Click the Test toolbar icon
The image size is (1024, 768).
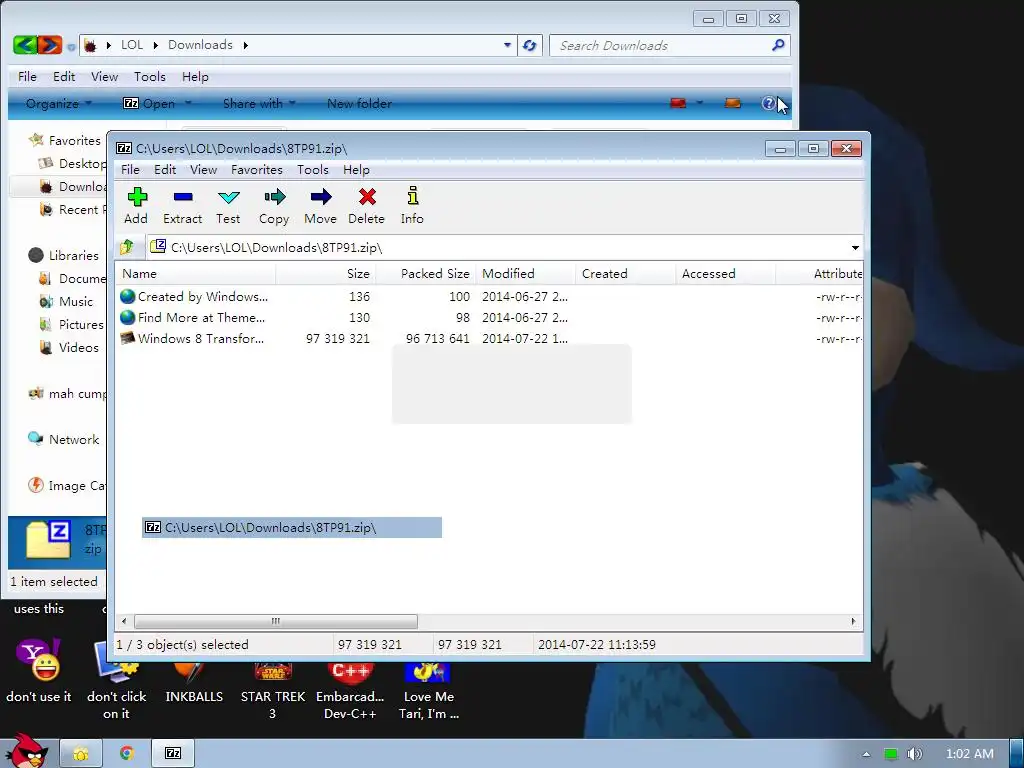(x=229, y=206)
